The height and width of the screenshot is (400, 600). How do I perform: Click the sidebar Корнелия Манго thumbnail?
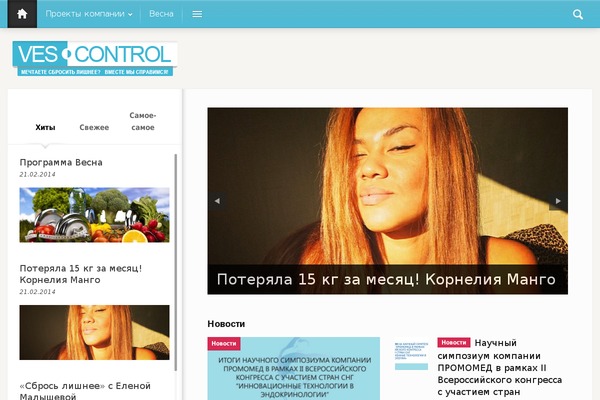pos(95,332)
